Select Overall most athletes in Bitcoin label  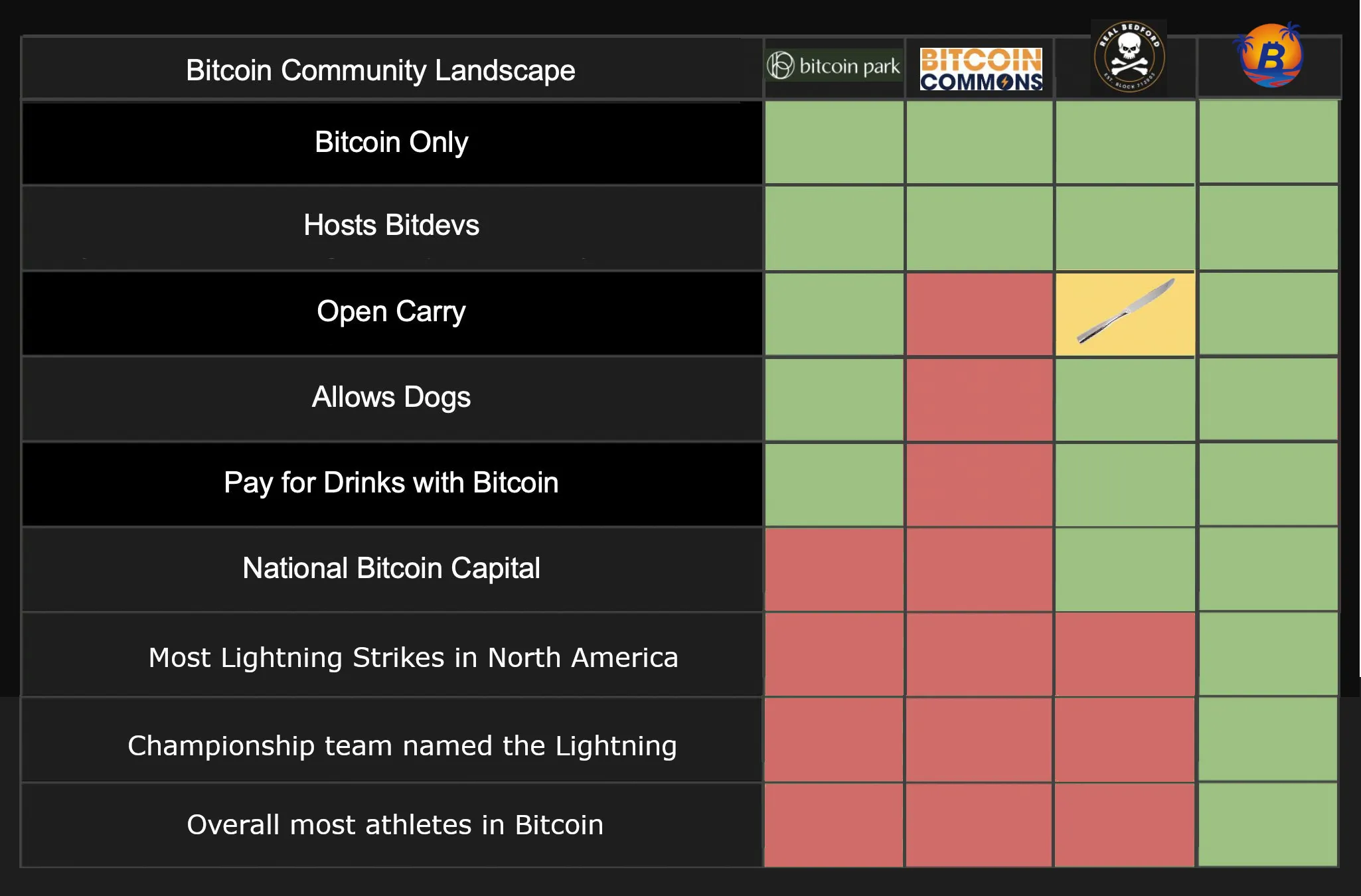click(395, 824)
